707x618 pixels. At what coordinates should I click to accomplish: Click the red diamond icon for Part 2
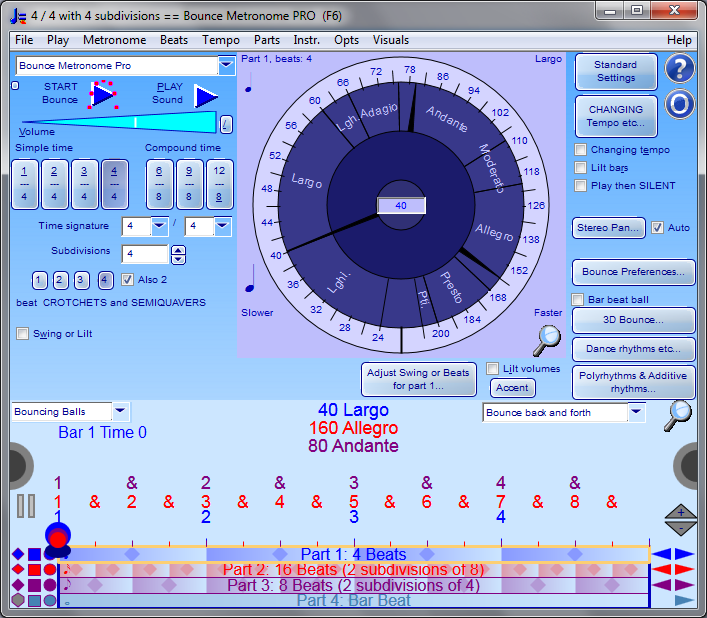point(18,569)
